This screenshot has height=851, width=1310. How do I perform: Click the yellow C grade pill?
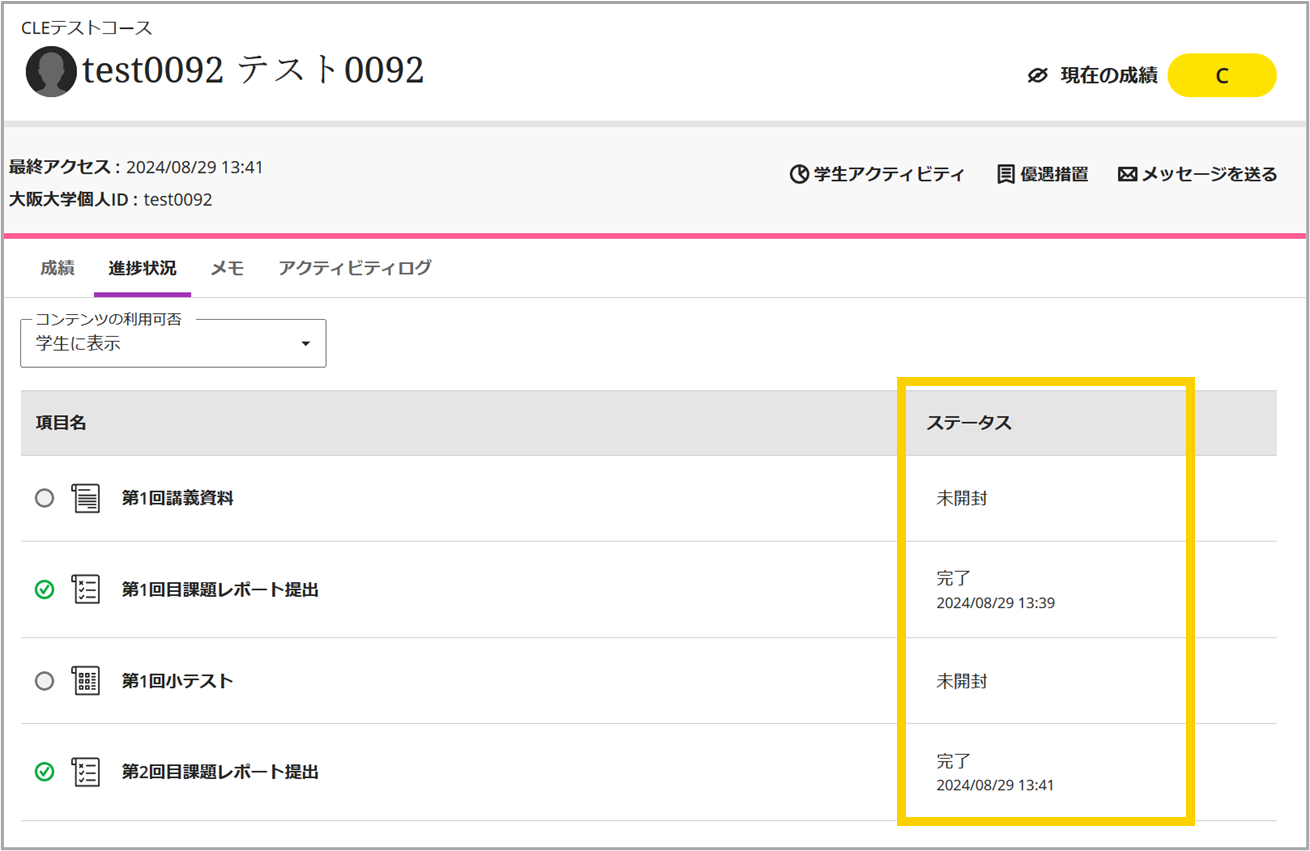pyautogui.click(x=1222, y=75)
